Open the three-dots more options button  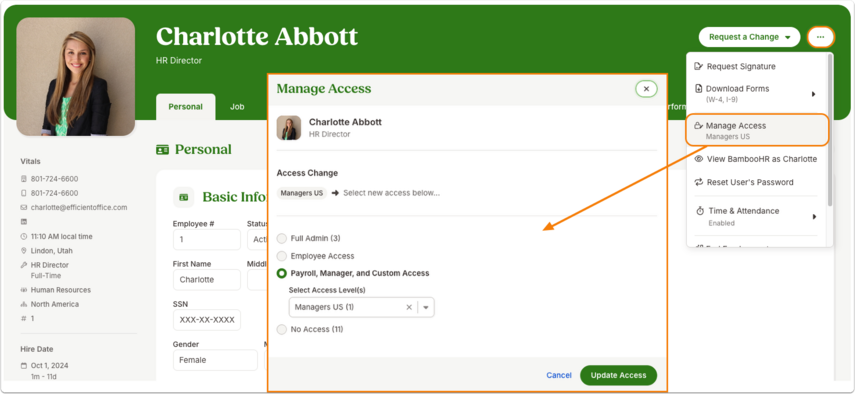pyautogui.click(x=821, y=37)
